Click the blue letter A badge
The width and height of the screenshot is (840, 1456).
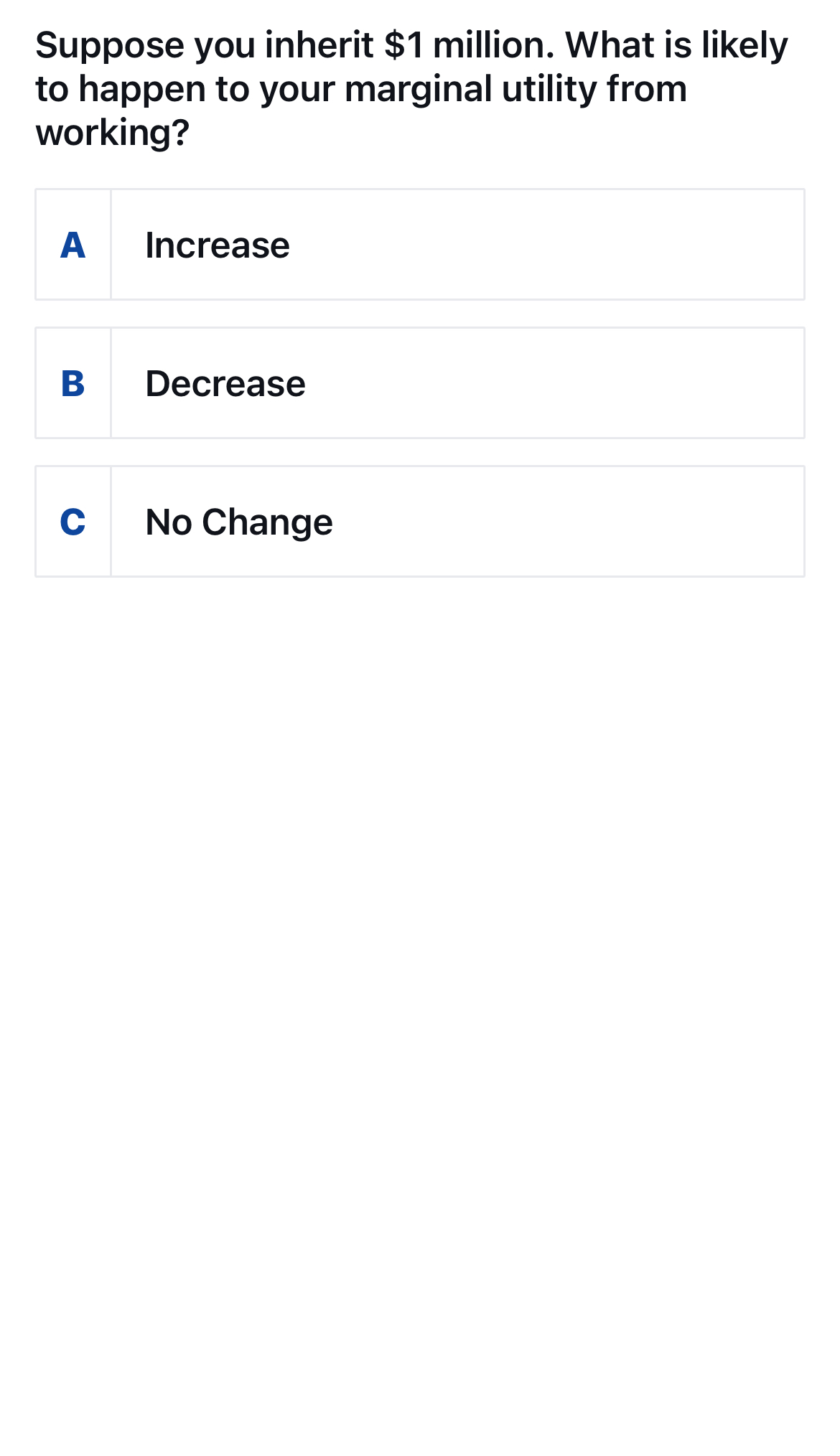(73, 245)
